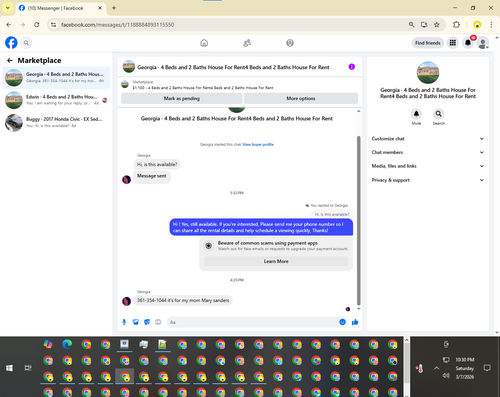Choose a GIF icon in composer
This screenshot has width=500, height=397.
(158, 322)
